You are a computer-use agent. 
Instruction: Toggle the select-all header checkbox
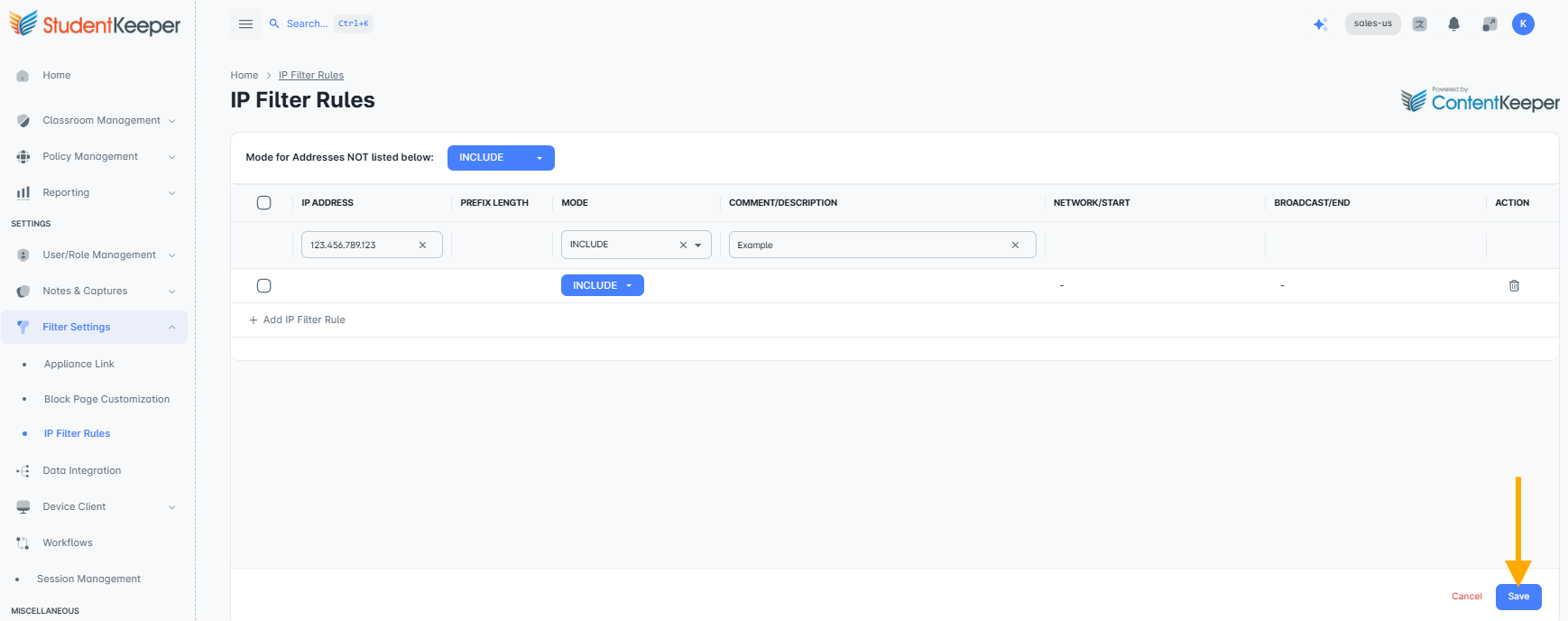pos(264,203)
